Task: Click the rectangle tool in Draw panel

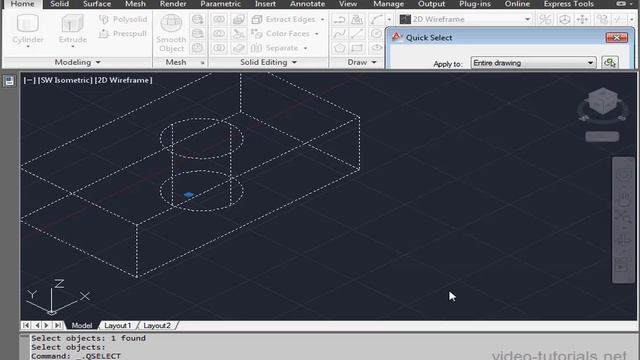Action: pyautogui.click(x=357, y=48)
